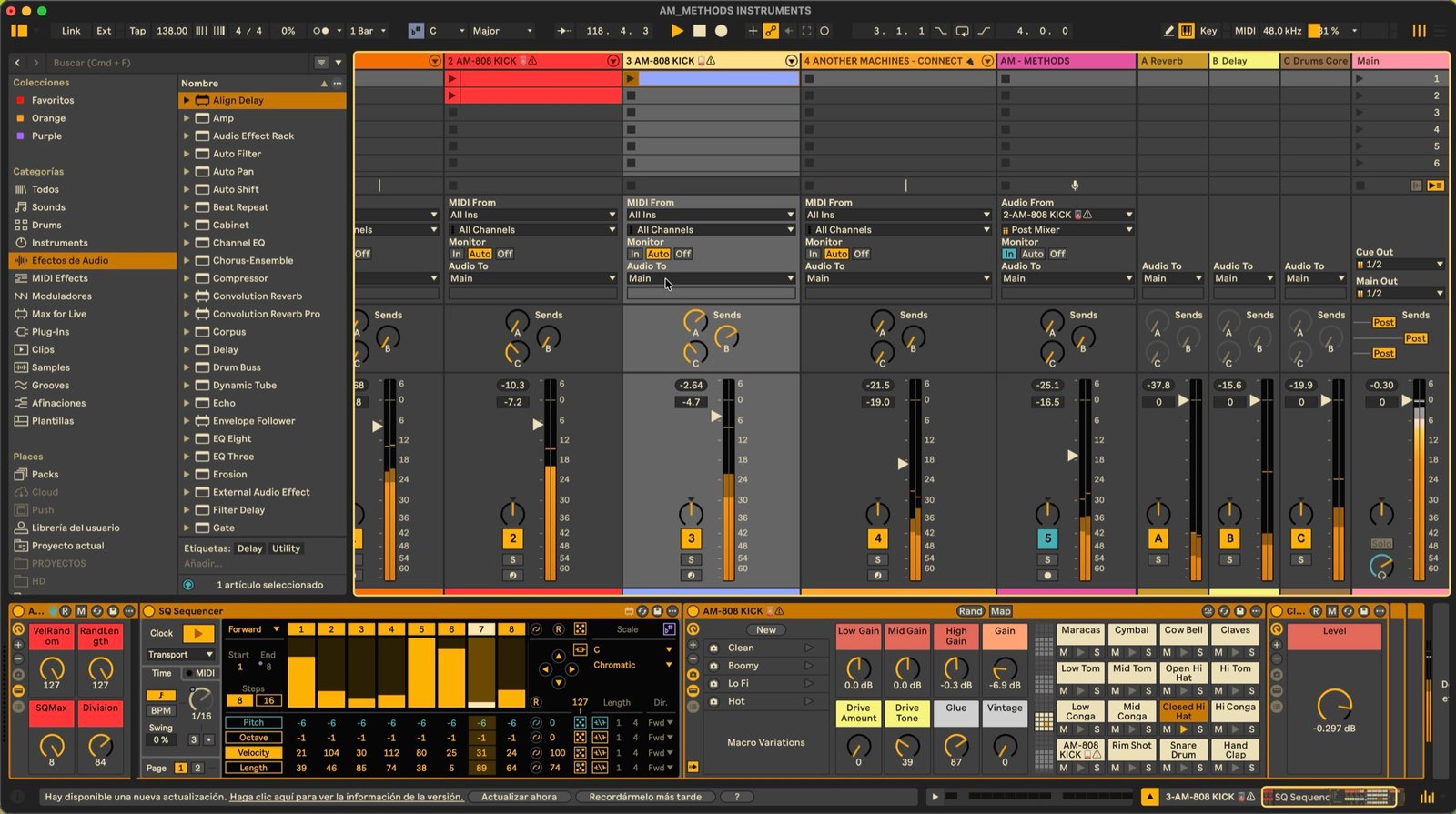Click the SQ Sequencer shift-up arrow

click(x=558, y=656)
